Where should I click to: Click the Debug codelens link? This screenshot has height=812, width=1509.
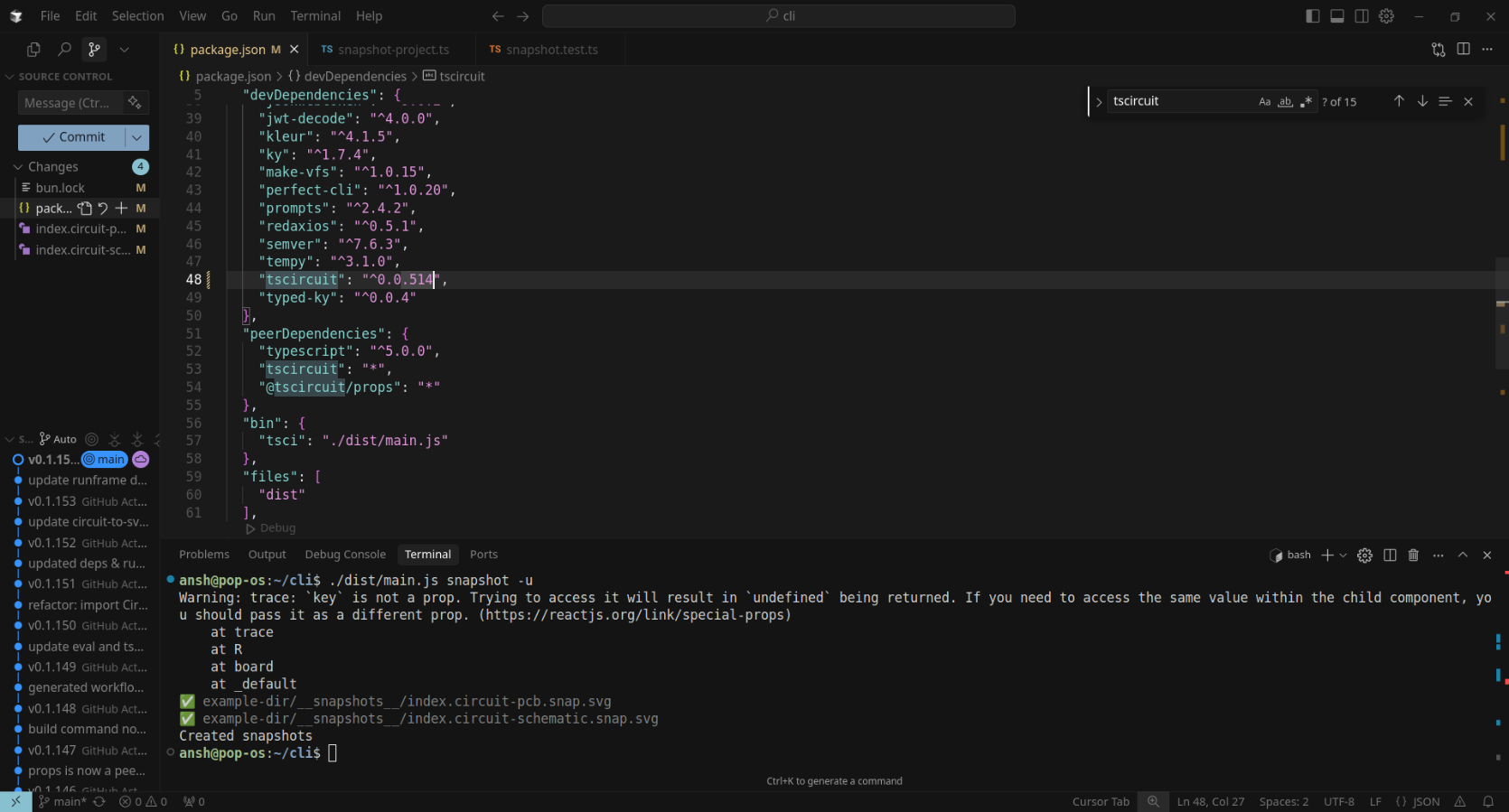277,528
